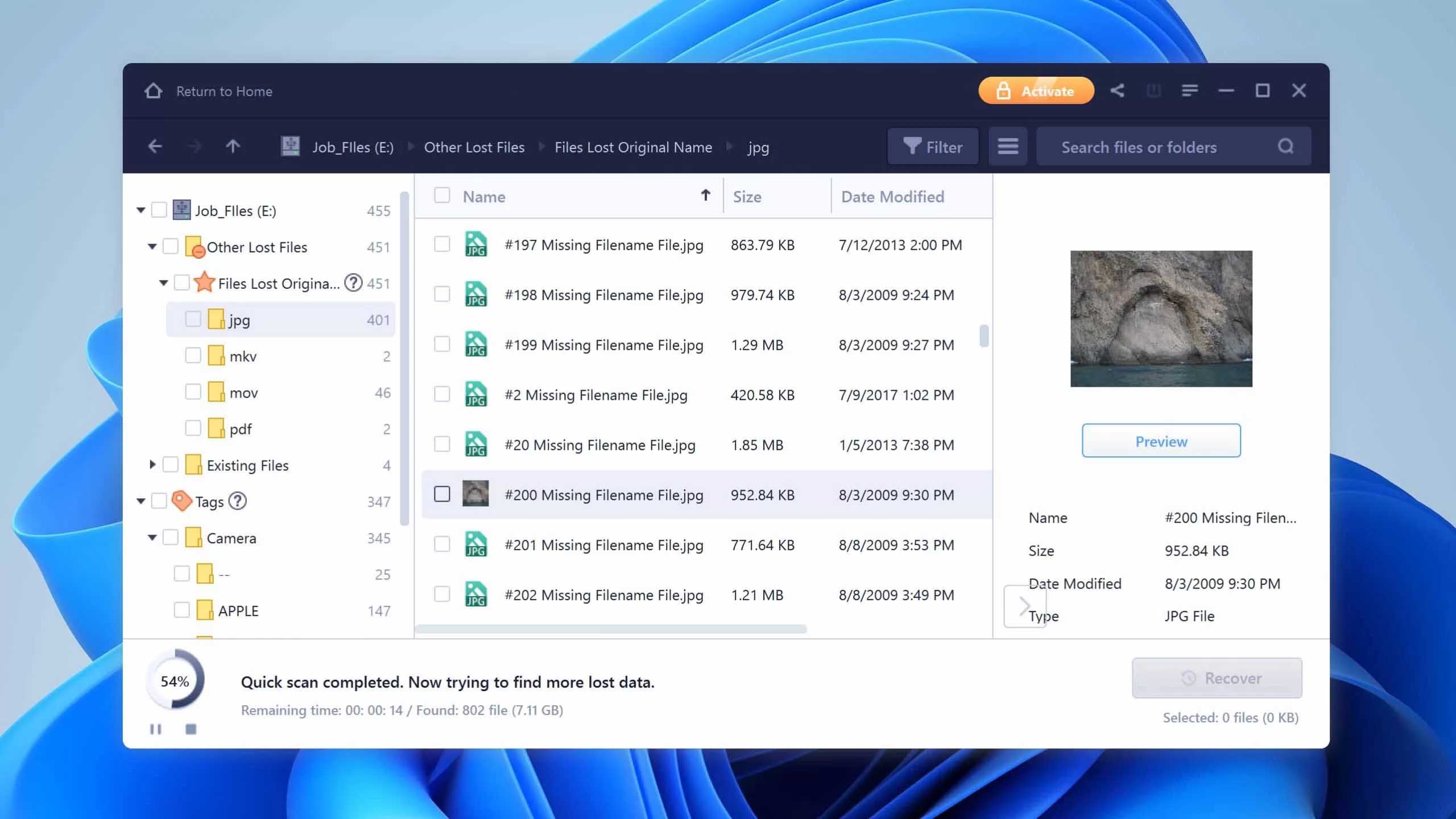
Task: Collapse the Other Lost Files node
Action: click(x=152, y=247)
